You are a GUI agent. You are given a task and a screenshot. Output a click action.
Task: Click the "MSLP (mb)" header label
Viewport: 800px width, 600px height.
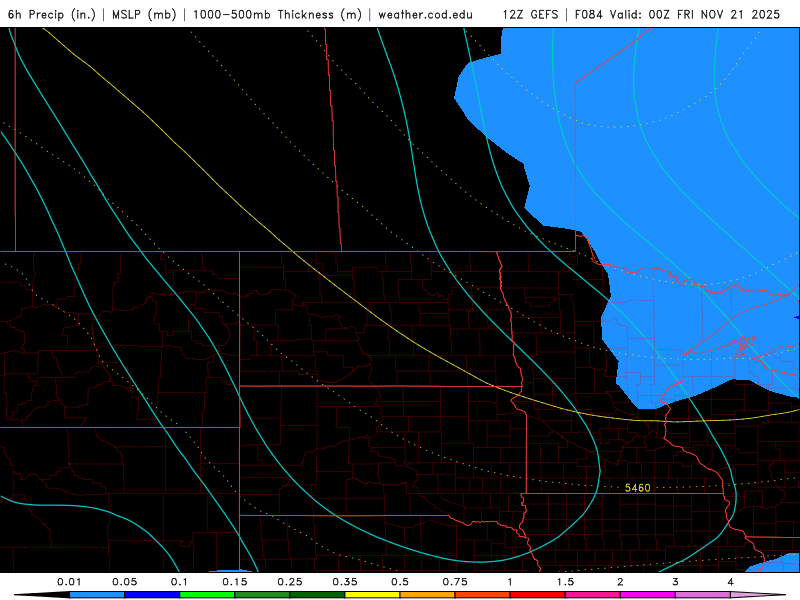[x=144, y=14]
